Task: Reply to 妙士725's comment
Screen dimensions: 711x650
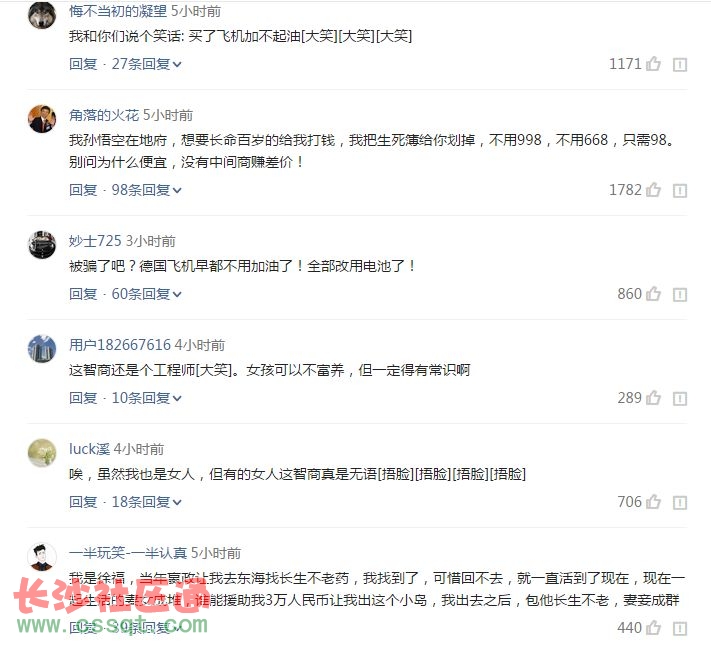Action: (83, 294)
